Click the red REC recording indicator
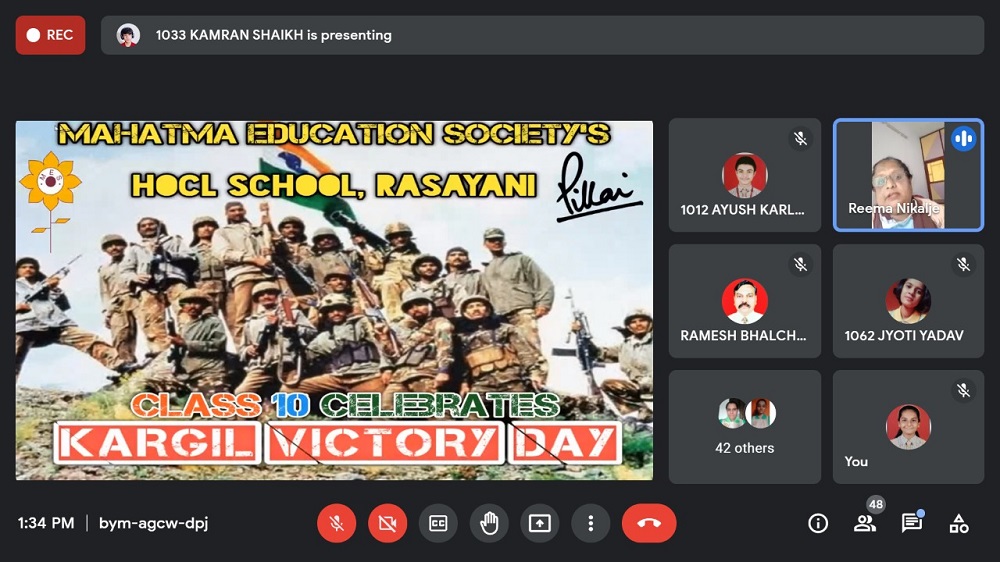 (x=50, y=35)
